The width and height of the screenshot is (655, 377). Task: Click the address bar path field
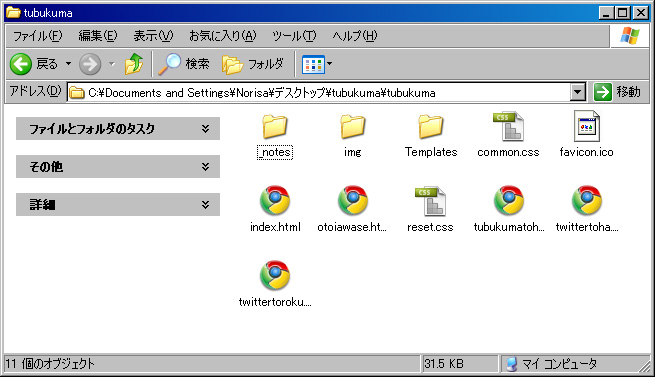[x=320, y=92]
